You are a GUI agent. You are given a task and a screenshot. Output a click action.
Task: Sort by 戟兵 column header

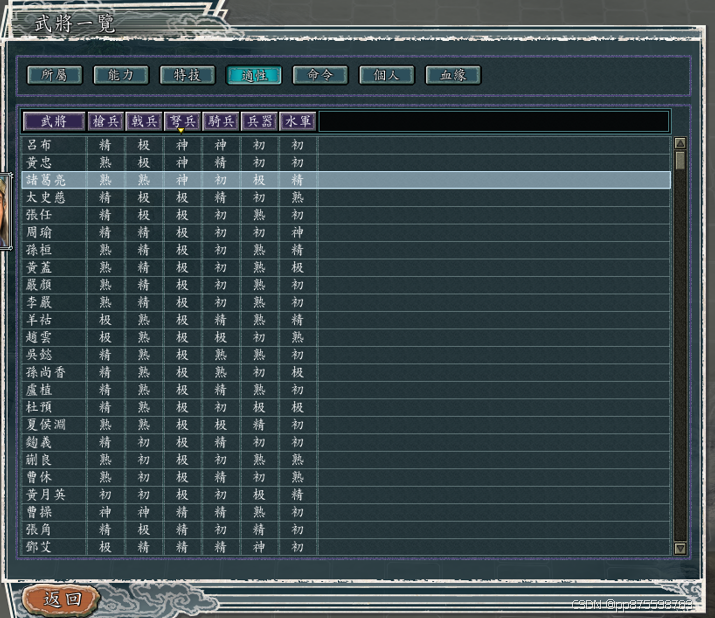click(144, 121)
